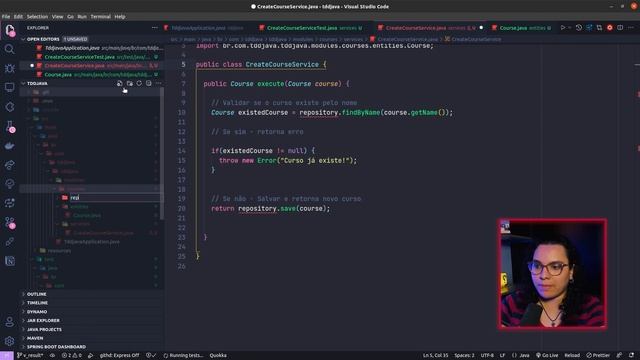640x360 pixels.
Task: Click New File icon in TDDJAVA header
Action: coord(120,83)
